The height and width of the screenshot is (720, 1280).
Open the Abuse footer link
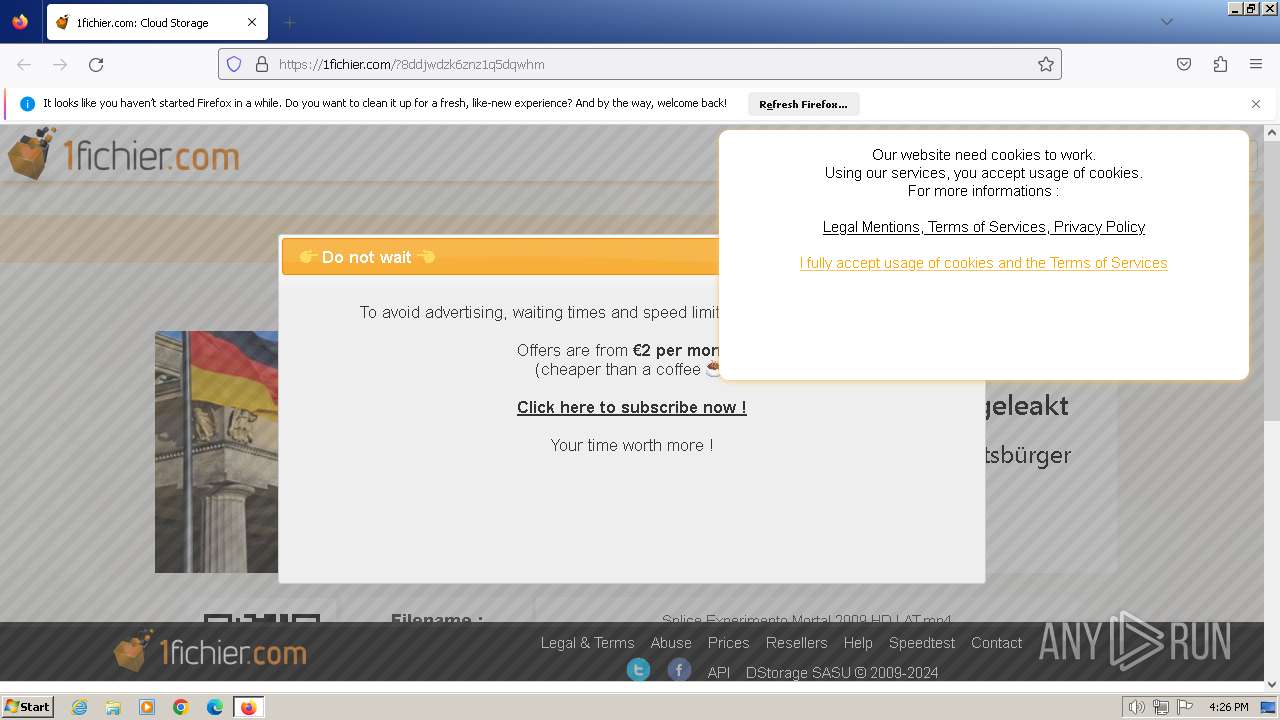(671, 643)
